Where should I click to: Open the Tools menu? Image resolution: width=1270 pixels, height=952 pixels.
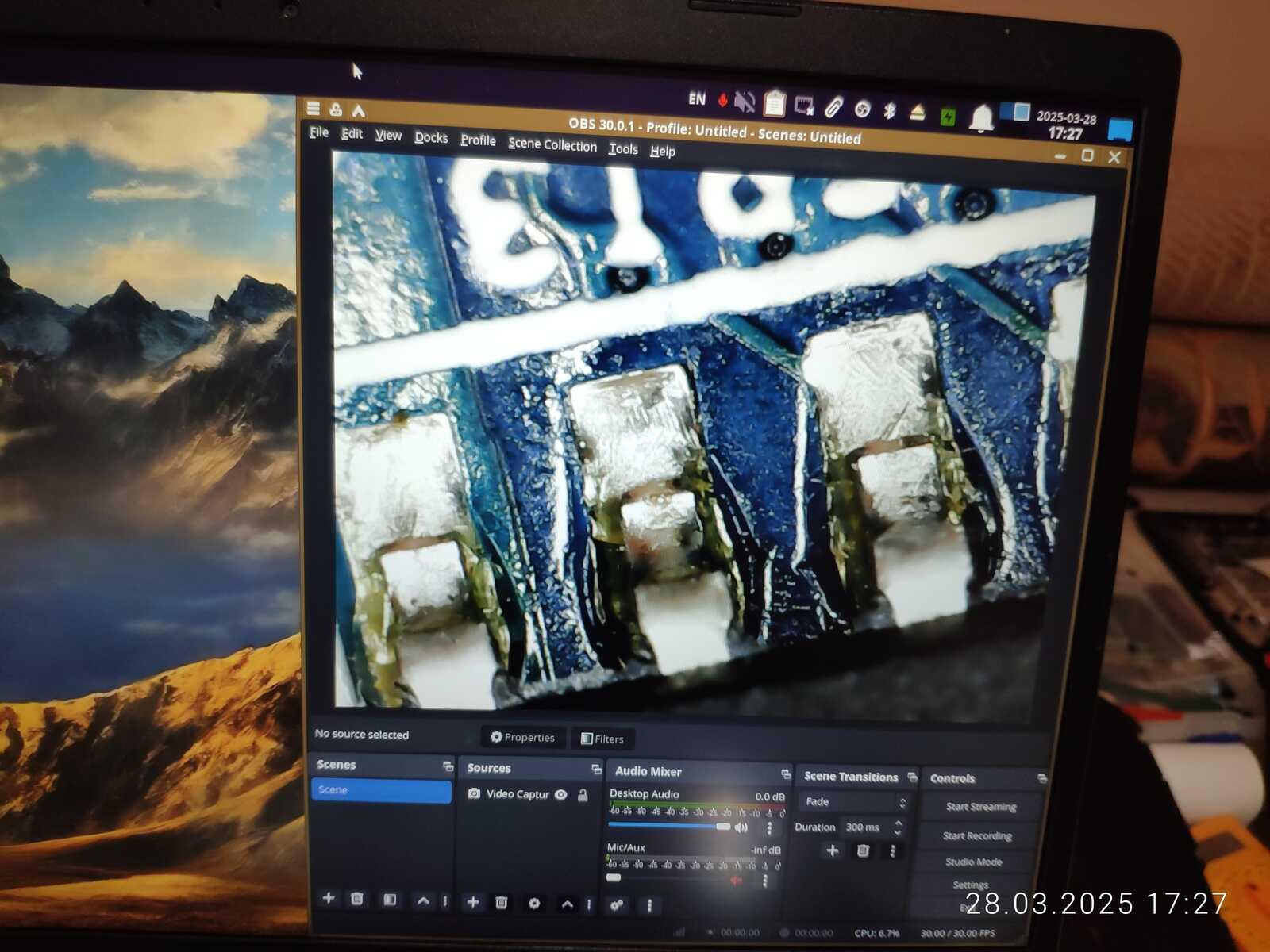point(623,148)
